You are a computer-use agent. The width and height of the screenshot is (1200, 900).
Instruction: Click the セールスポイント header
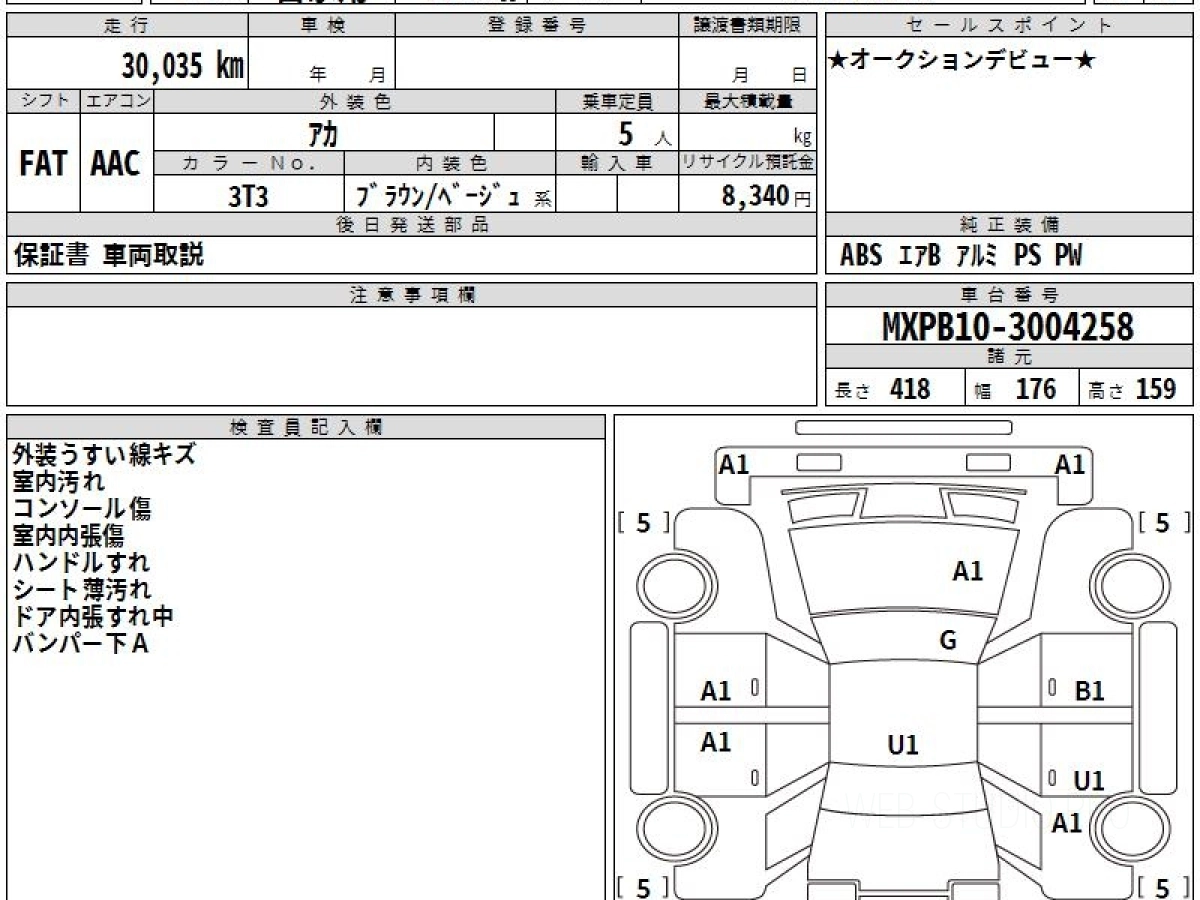pos(1010,26)
